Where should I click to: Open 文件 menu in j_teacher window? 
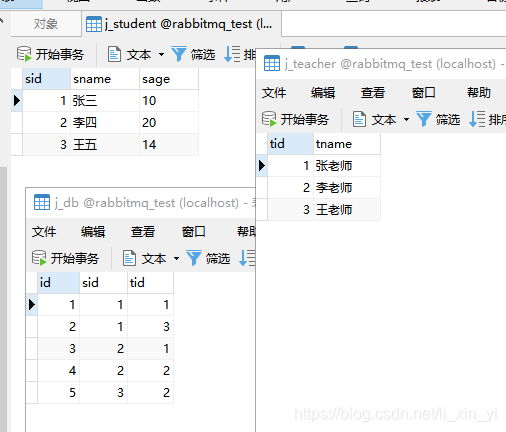(x=274, y=93)
